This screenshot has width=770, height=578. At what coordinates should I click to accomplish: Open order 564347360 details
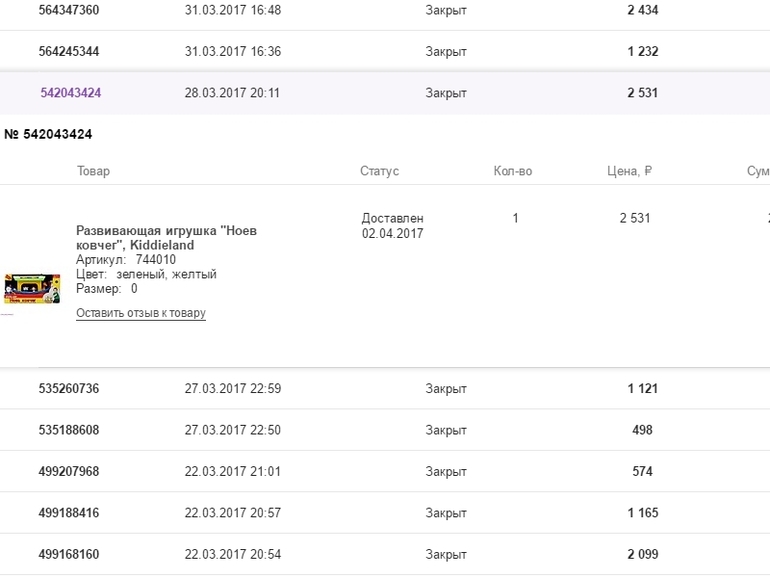(68, 10)
